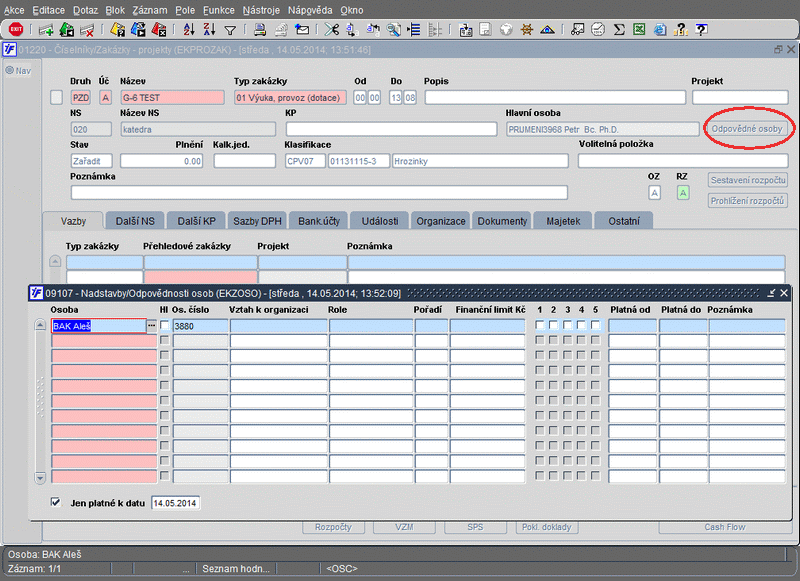Click the Sigma sum icon
Viewport: 800px width, 581px height.
[619, 30]
